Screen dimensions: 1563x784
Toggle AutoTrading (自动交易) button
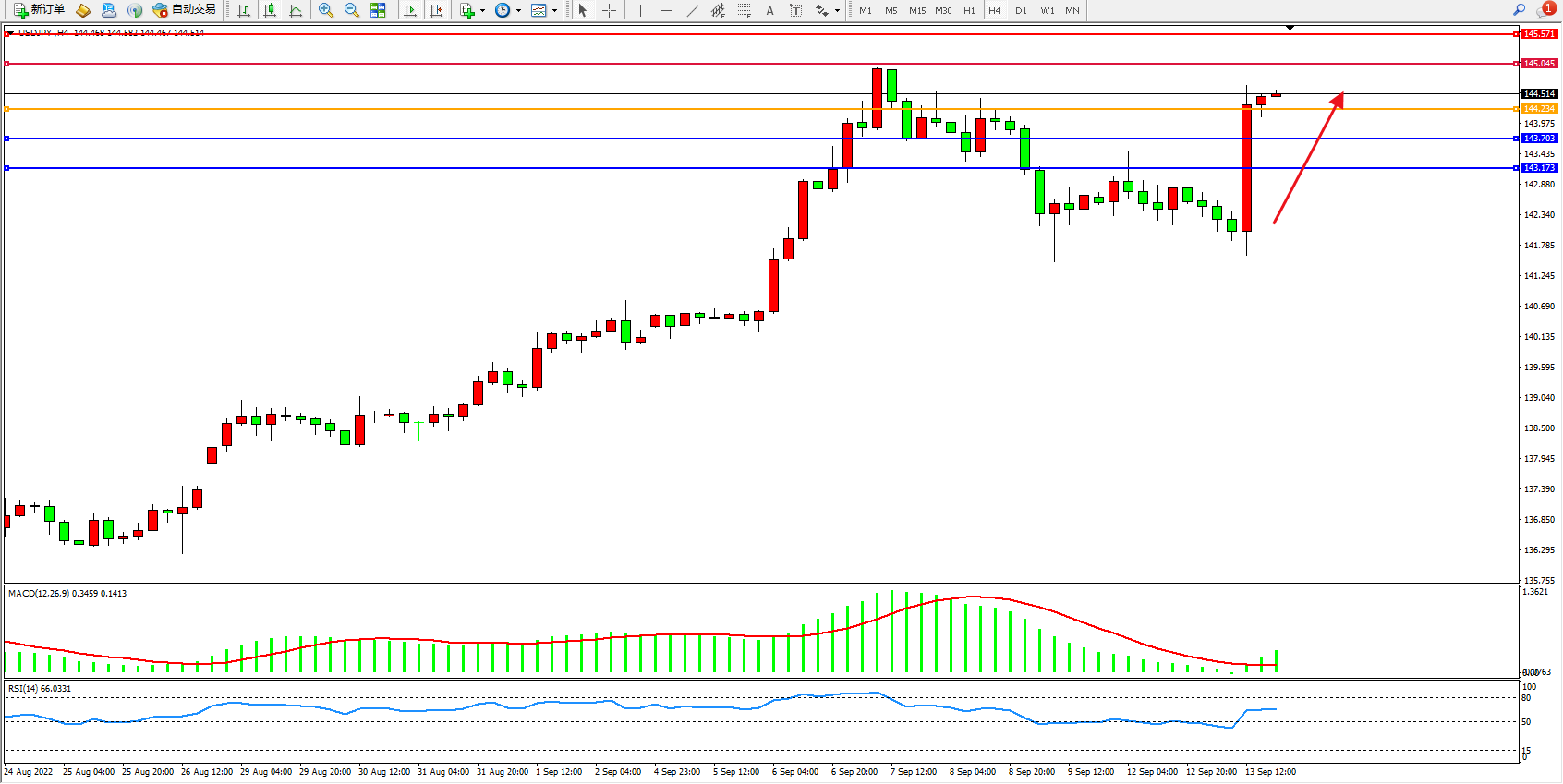click(x=185, y=10)
